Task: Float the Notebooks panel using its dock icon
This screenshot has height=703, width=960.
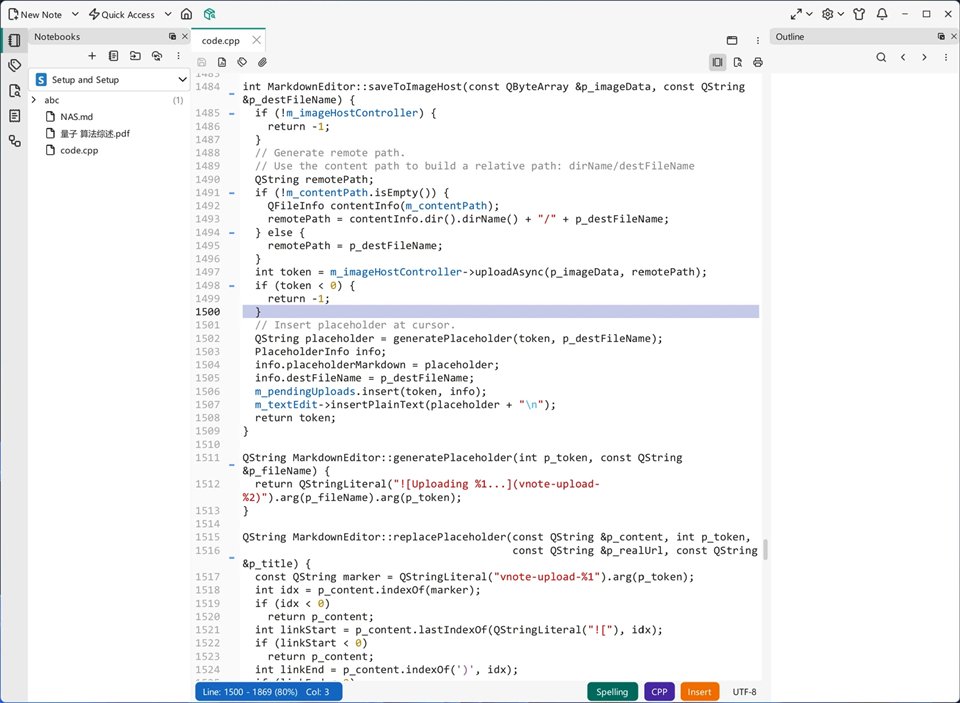Action: click(173, 37)
